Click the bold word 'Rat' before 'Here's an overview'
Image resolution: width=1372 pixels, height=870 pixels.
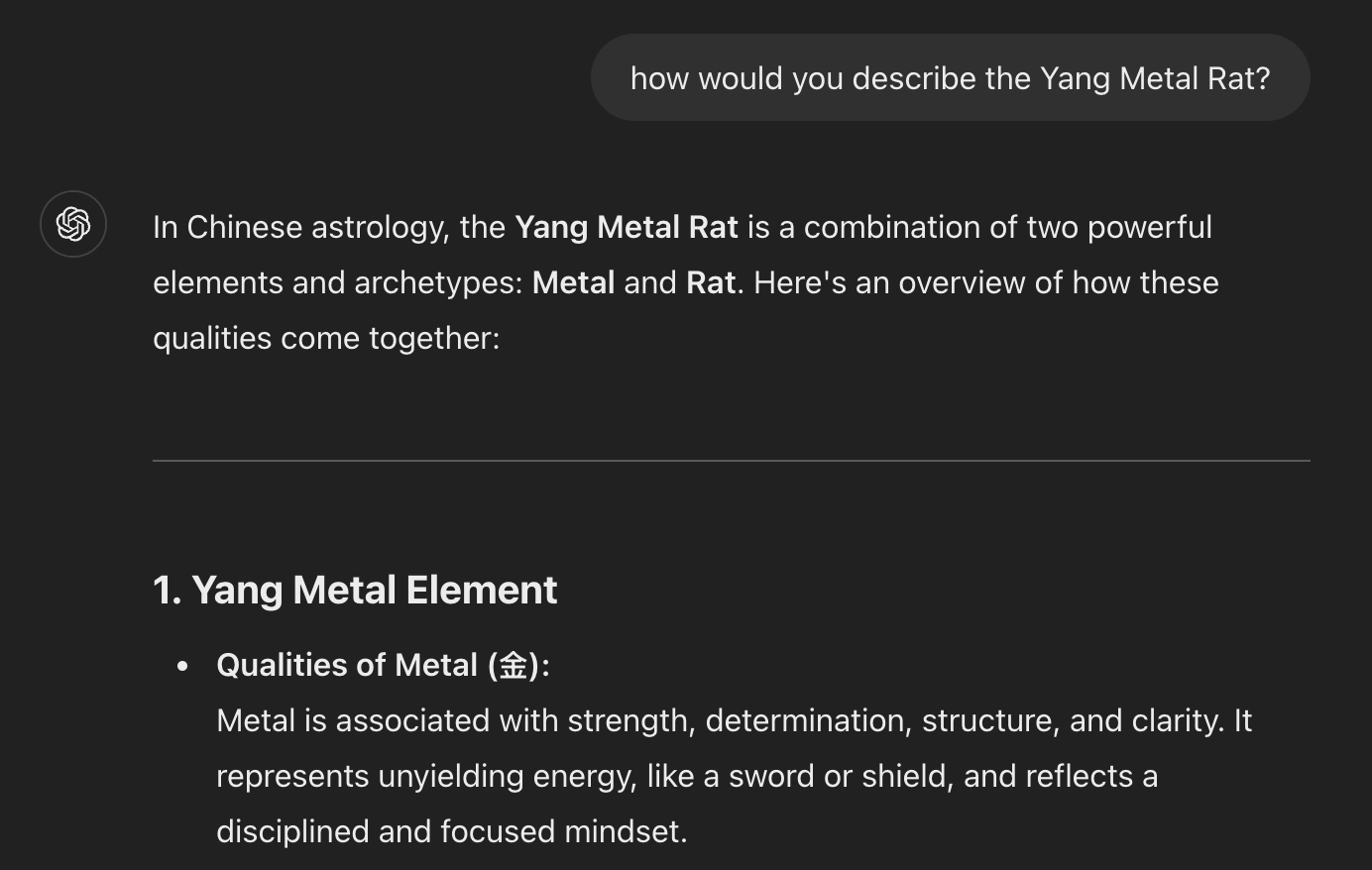(x=710, y=282)
